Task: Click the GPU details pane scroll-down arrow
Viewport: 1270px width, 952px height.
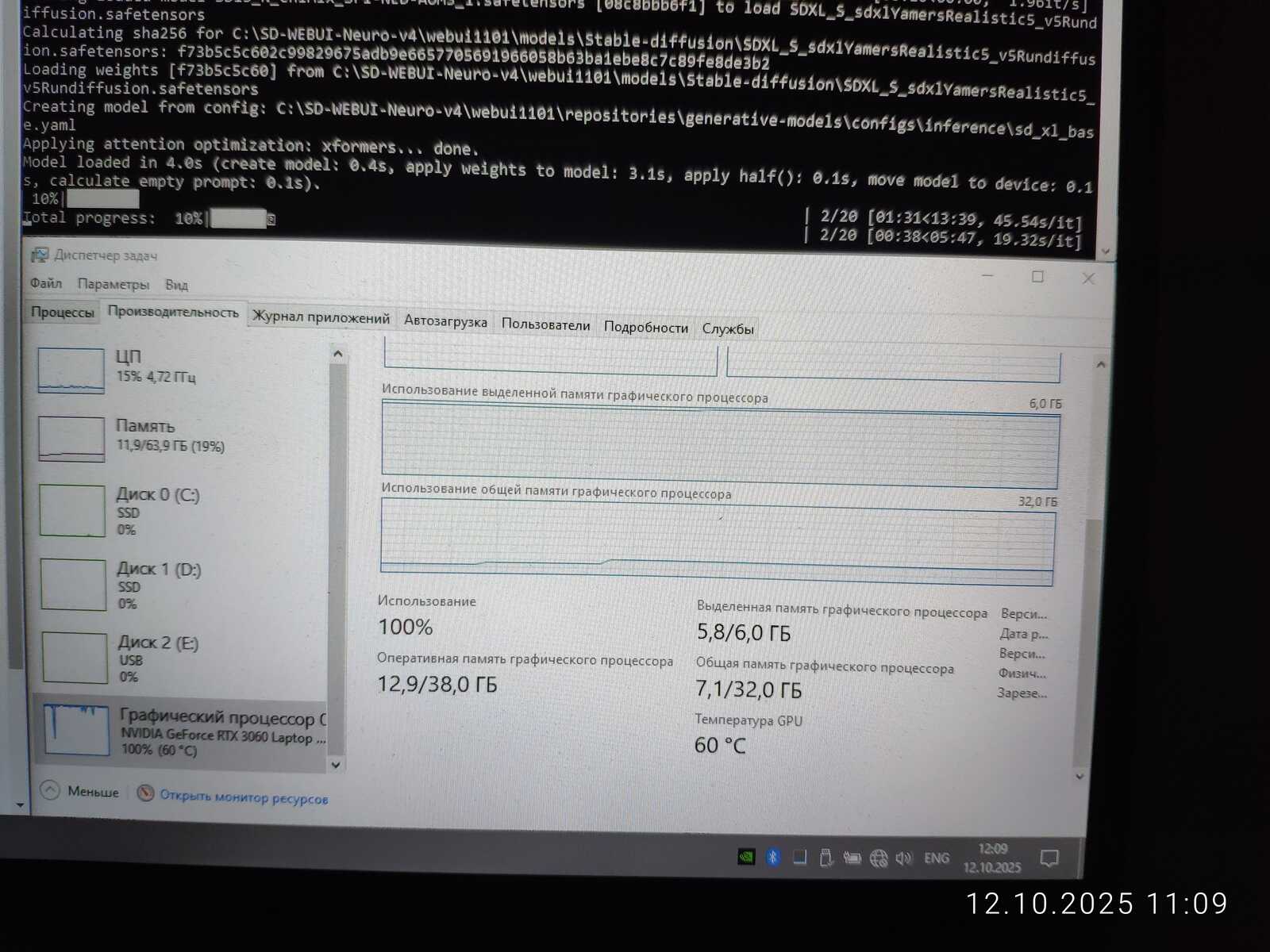Action: [x=1079, y=777]
